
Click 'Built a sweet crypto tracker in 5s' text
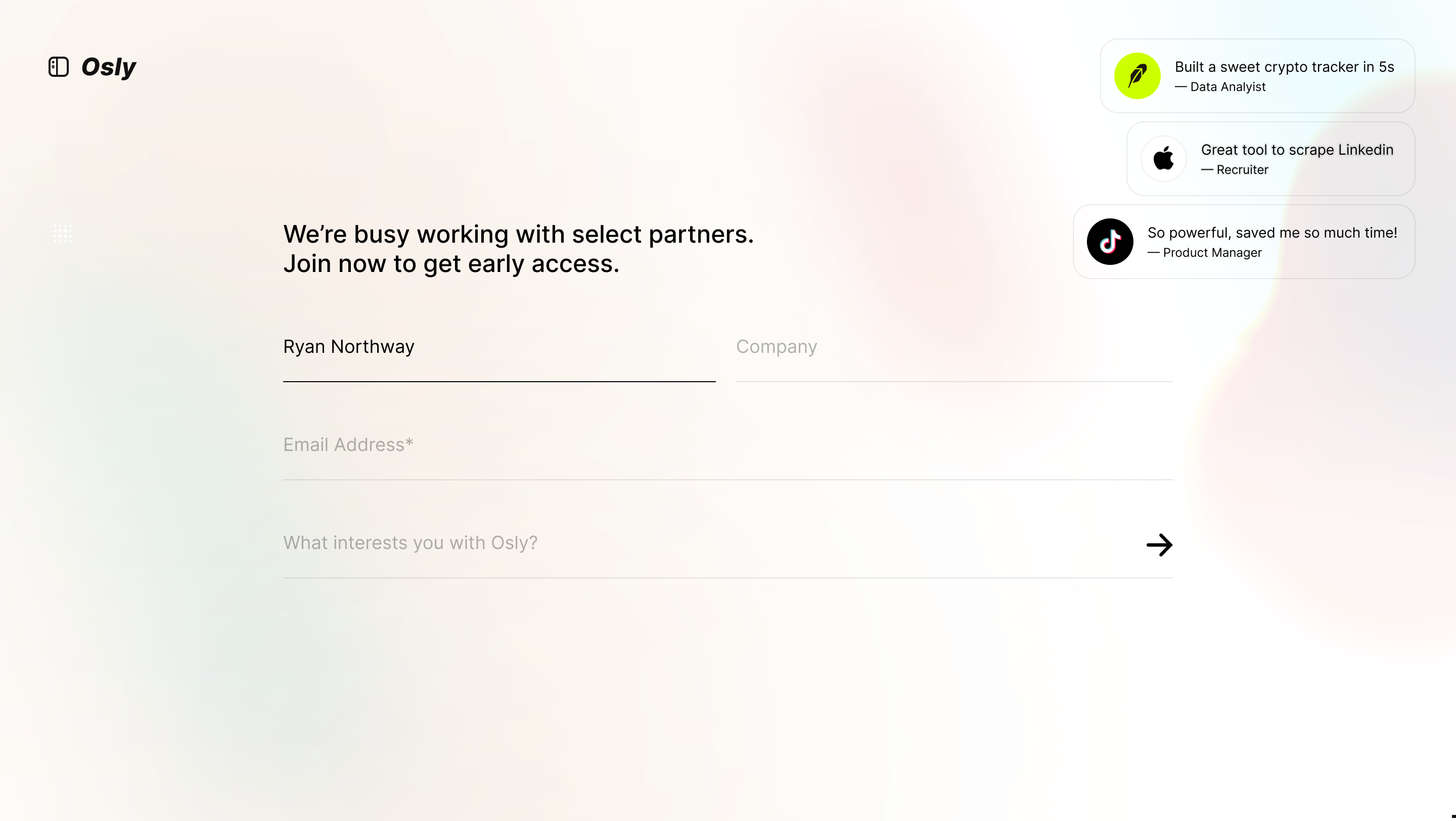coord(1284,67)
